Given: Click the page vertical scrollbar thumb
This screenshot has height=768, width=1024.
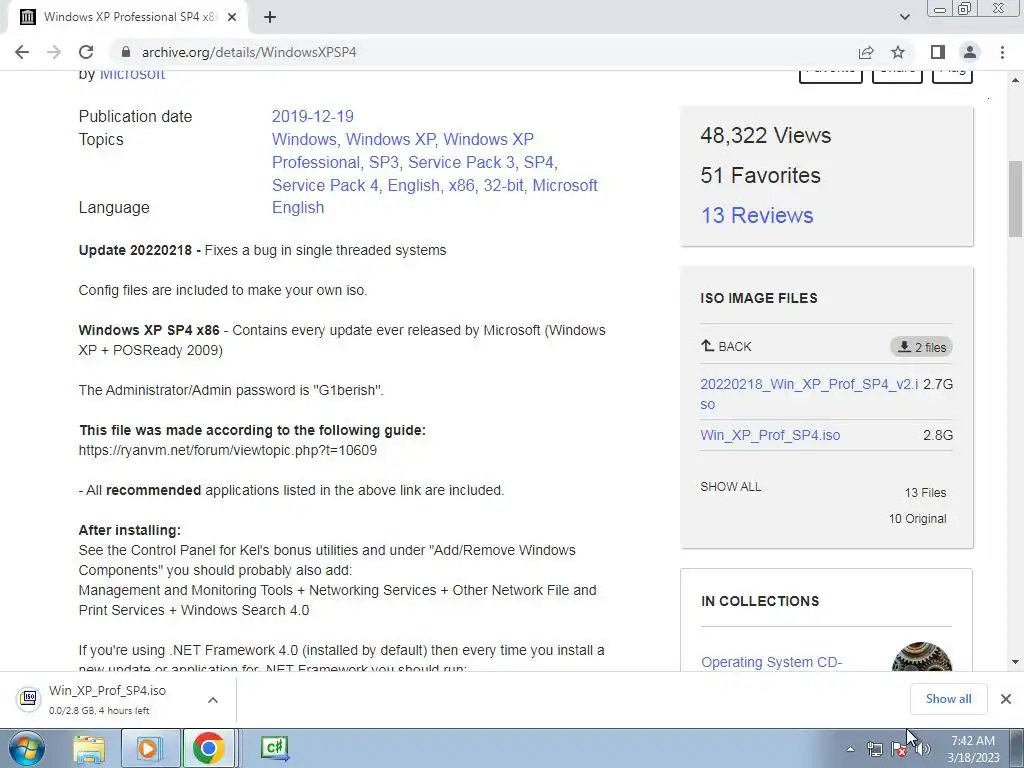Looking at the screenshot, I should pos(1016,199).
